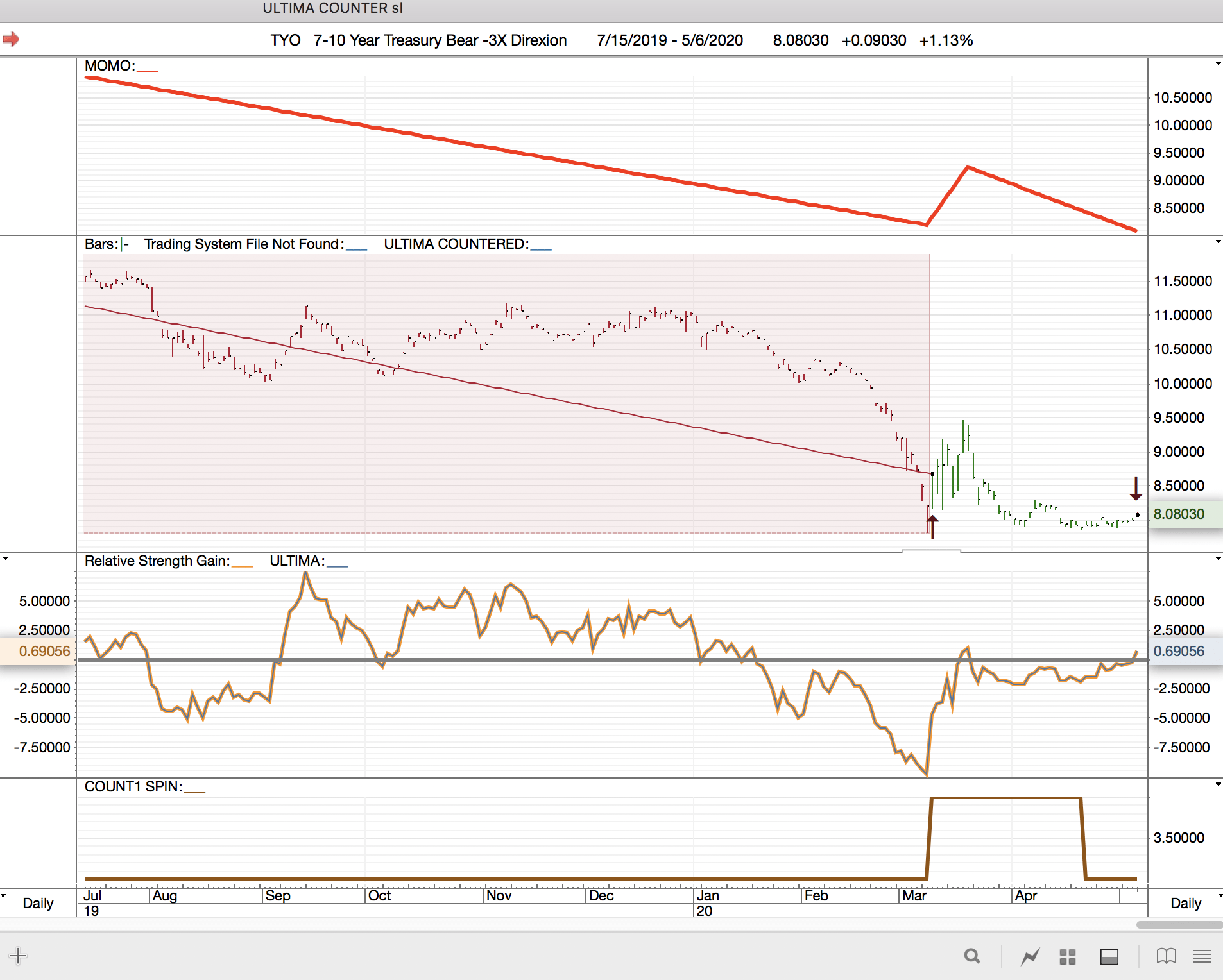Click the Jan 20 label on the time axis

708,903
